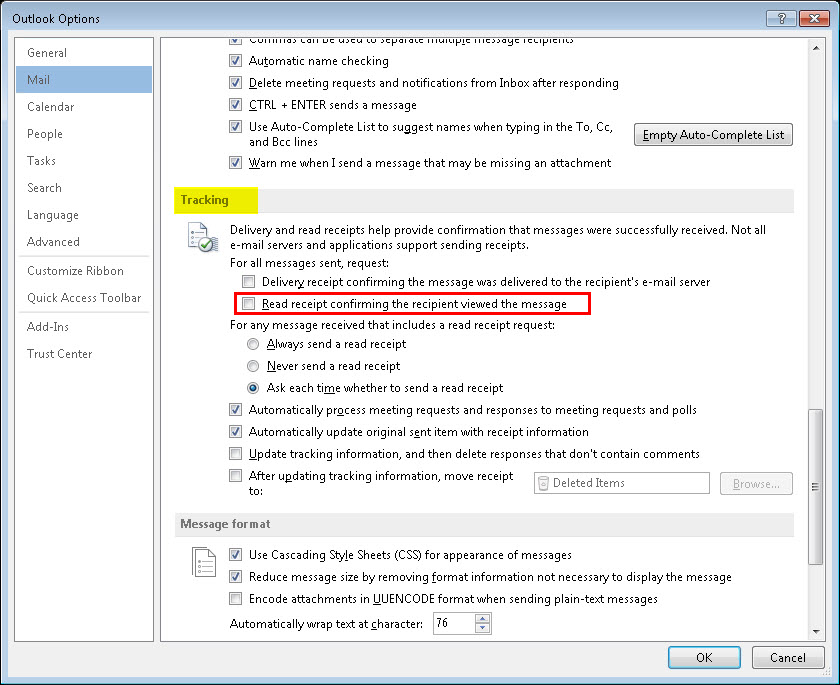Open the Search options category
The width and height of the screenshot is (840, 685).
click(84, 187)
